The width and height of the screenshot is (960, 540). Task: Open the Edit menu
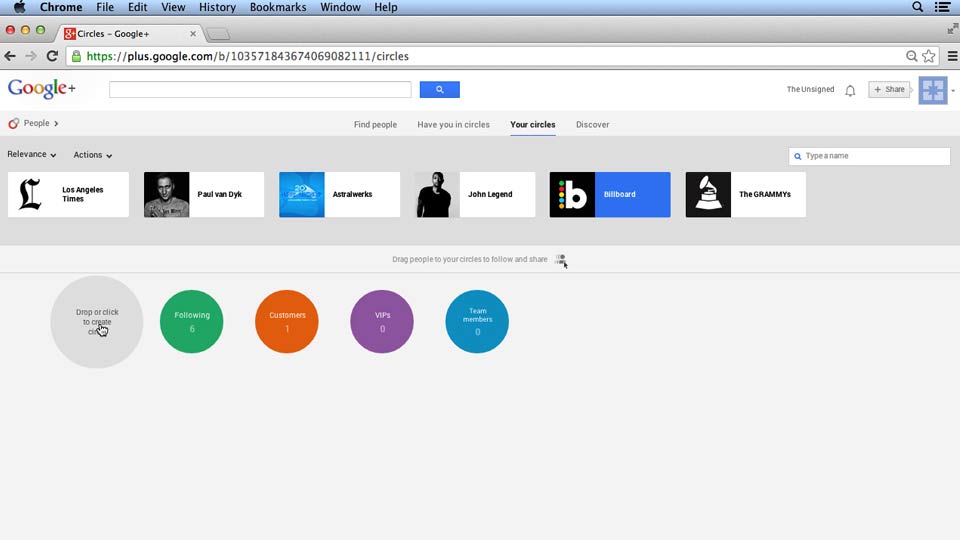click(137, 7)
